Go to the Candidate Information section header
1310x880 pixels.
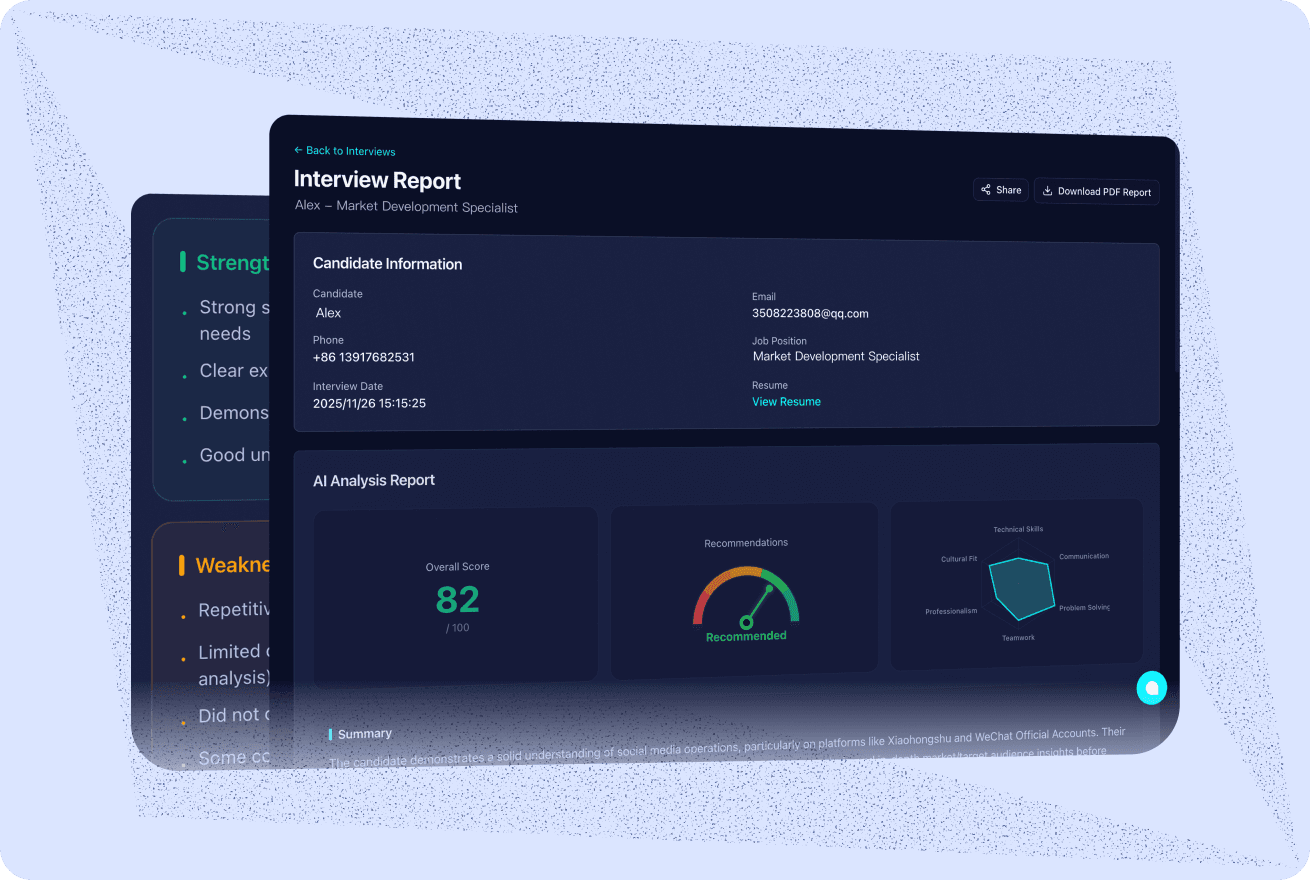(387, 263)
